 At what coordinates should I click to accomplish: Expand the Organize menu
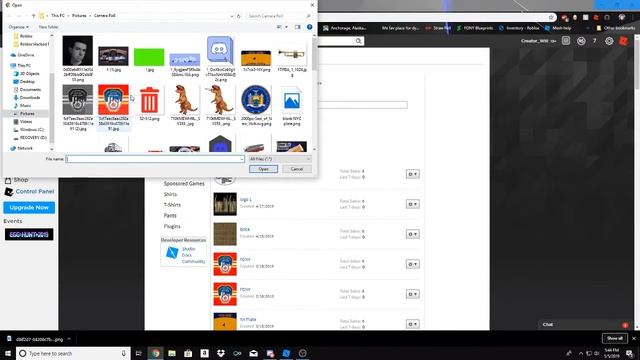(x=18, y=27)
